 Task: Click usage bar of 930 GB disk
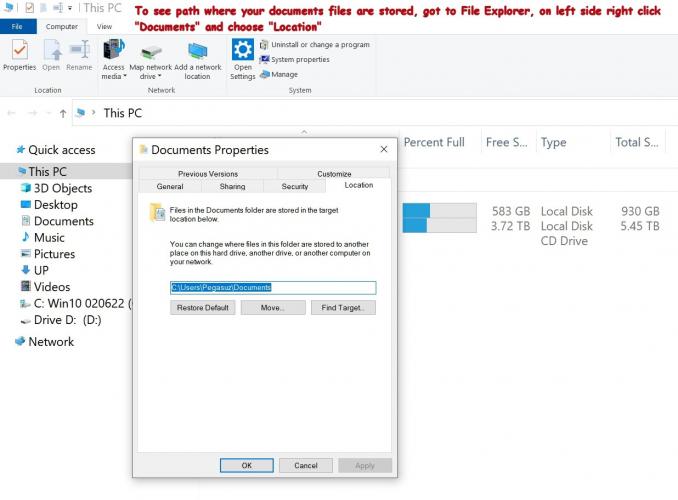tap(440, 210)
